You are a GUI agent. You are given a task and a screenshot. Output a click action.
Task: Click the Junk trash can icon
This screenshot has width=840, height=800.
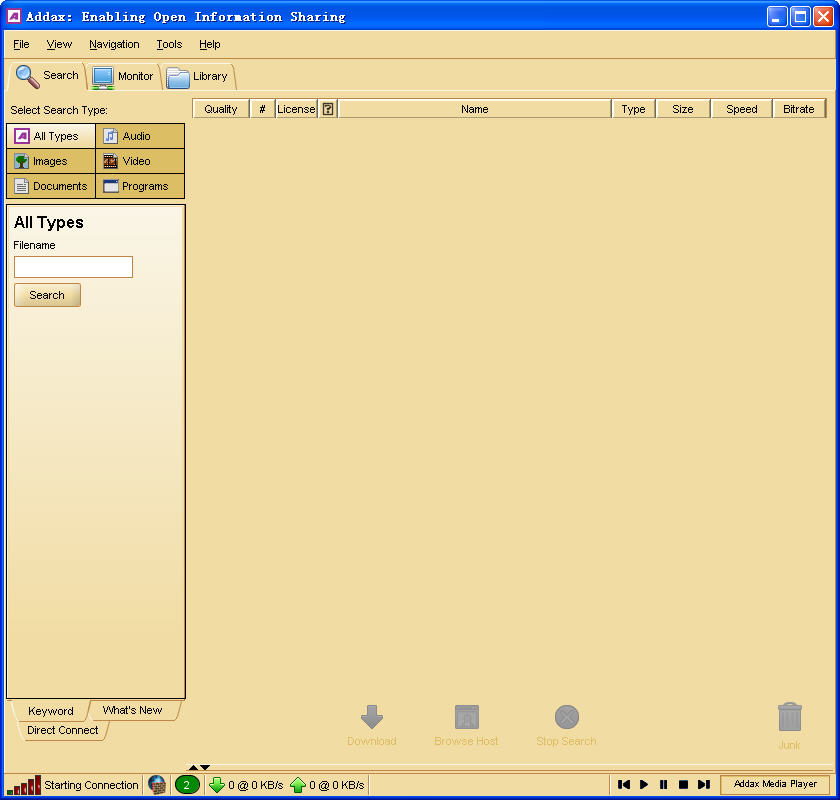790,717
